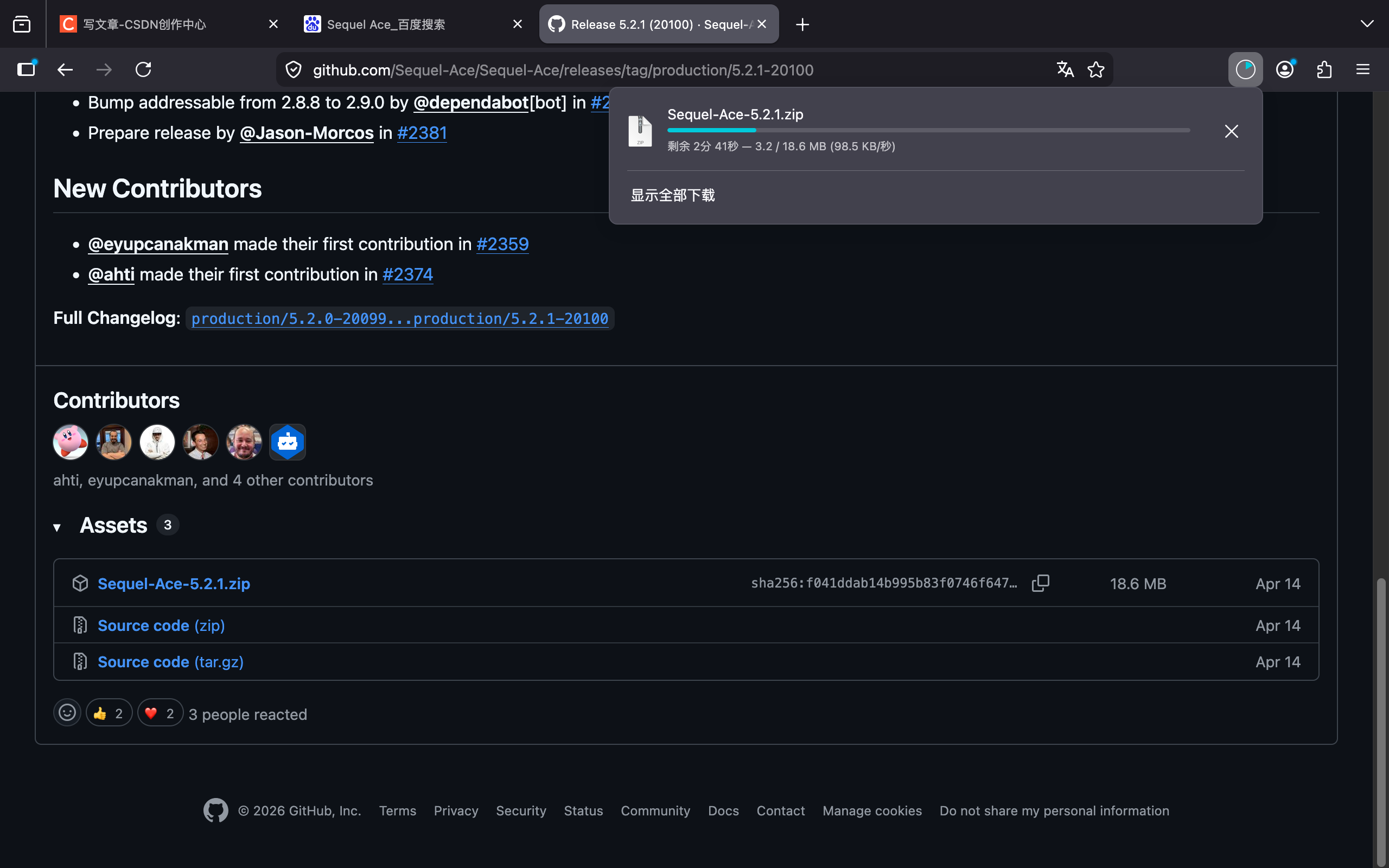Viewport: 1389px width, 868px height.
Task: Collapse the Assets section
Action: 57,527
